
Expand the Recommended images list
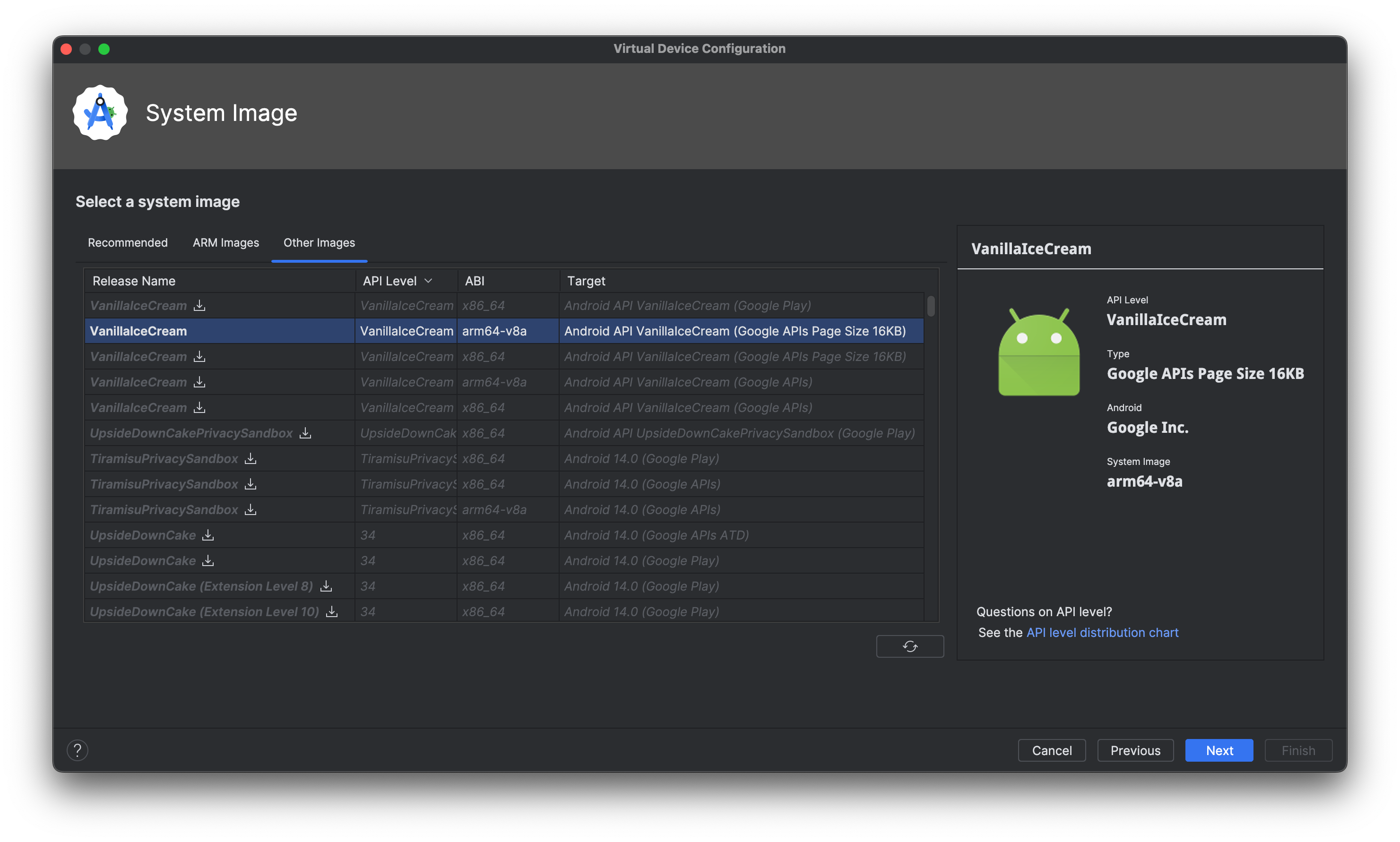point(128,243)
